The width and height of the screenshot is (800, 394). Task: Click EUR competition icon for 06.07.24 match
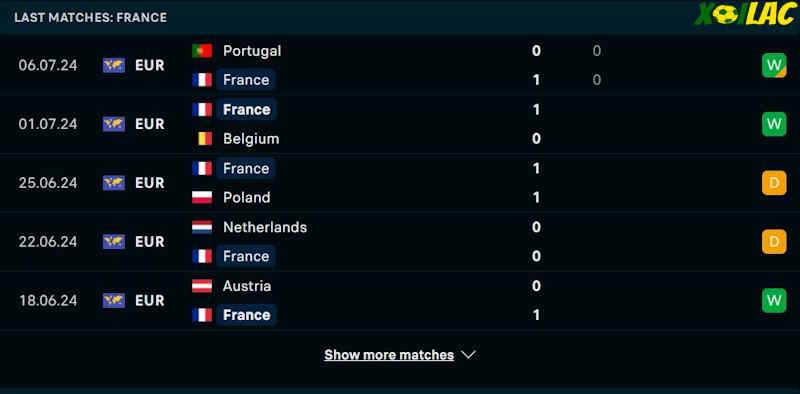coord(114,65)
